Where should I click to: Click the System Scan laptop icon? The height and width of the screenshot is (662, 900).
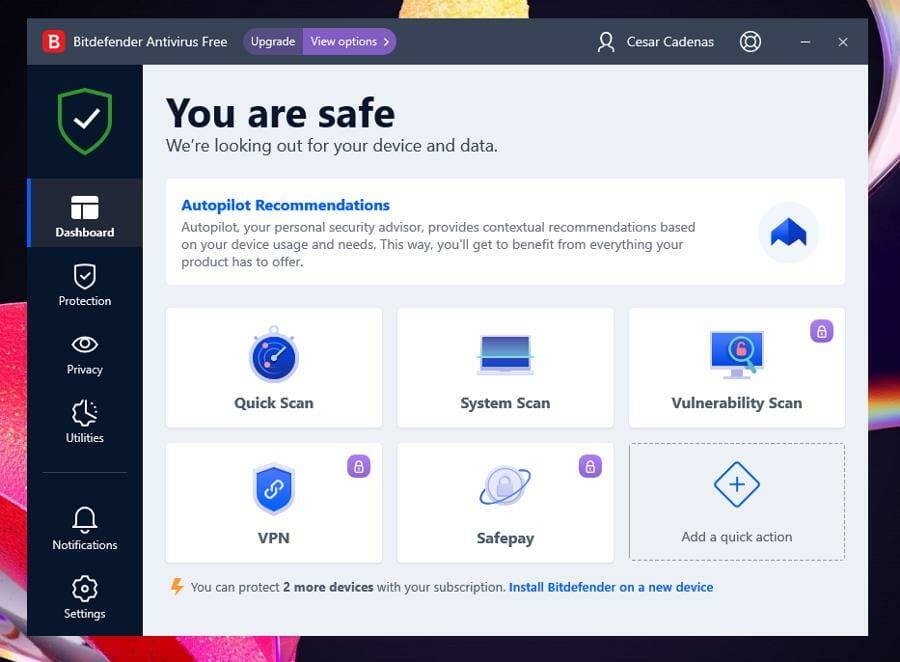pos(505,355)
